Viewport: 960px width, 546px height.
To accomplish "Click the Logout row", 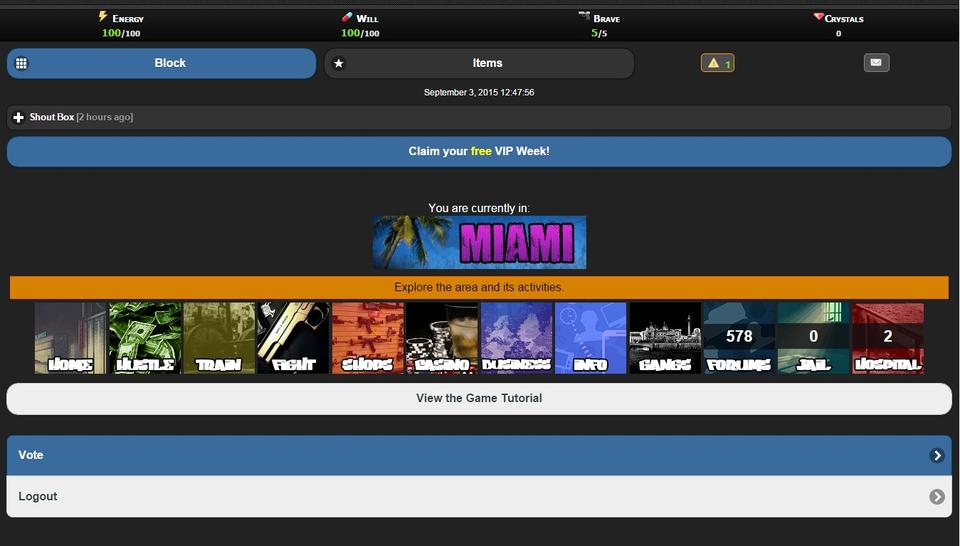I will [x=479, y=497].
